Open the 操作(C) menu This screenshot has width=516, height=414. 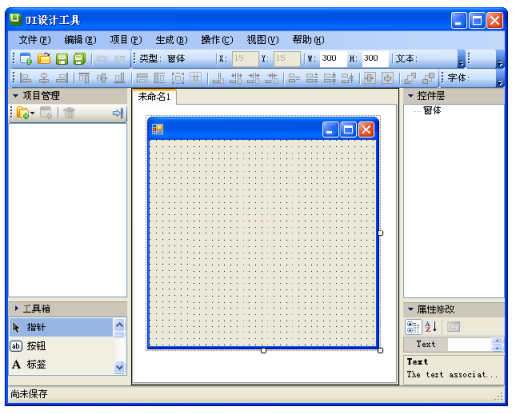217,40
